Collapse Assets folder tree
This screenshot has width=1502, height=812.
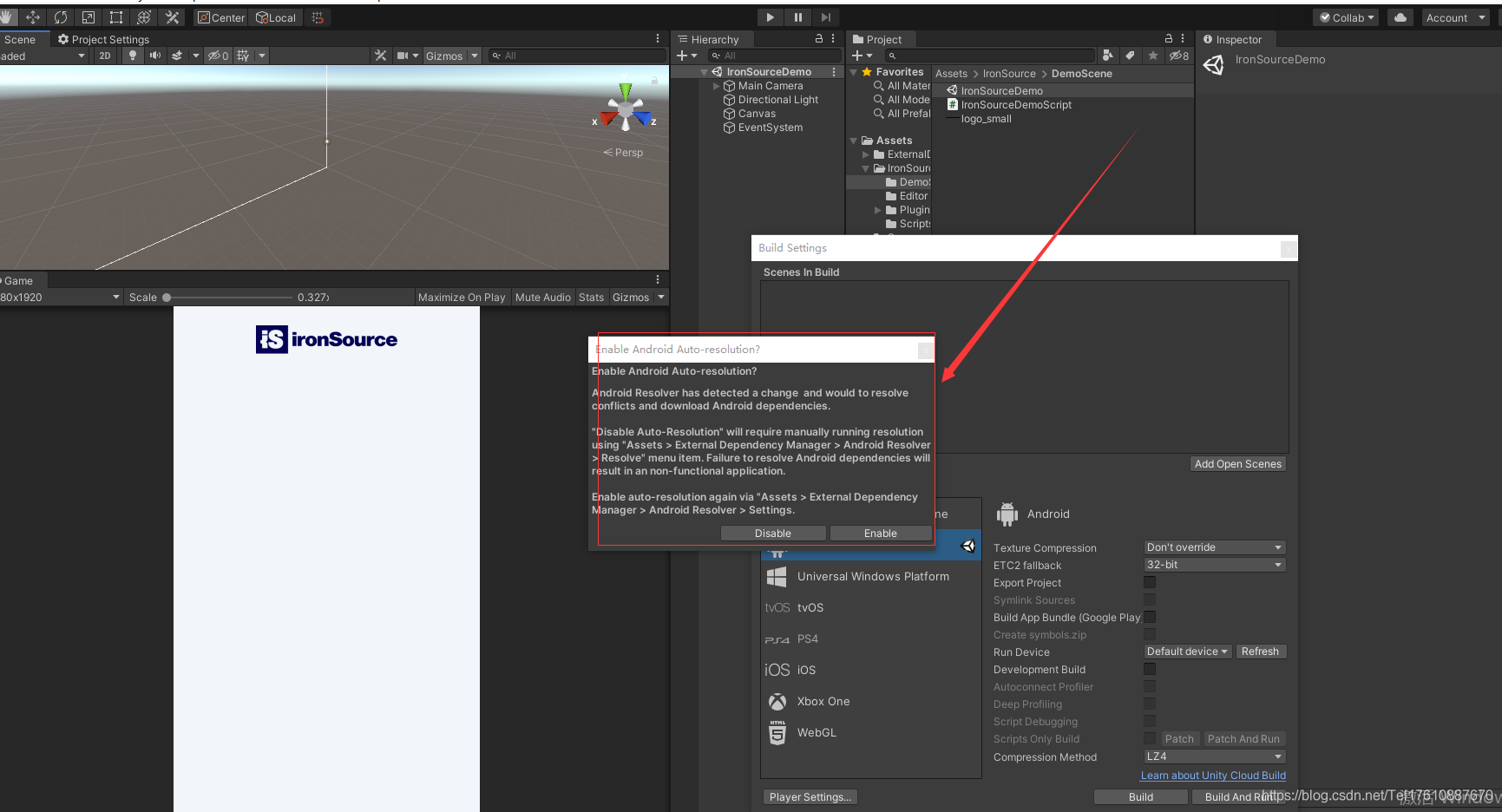tap(854, 141)
